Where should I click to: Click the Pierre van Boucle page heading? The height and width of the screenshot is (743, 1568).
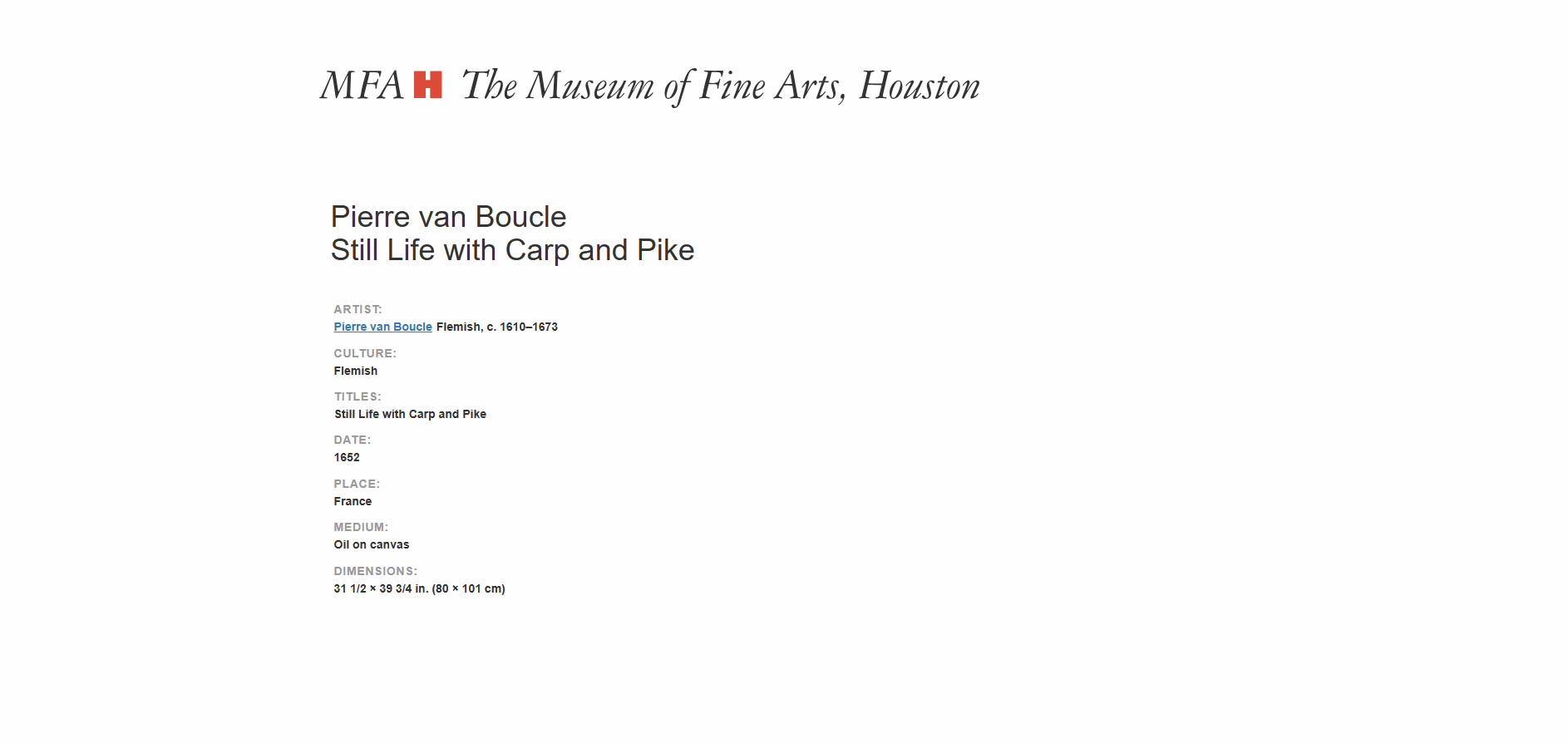coord(448,217)
